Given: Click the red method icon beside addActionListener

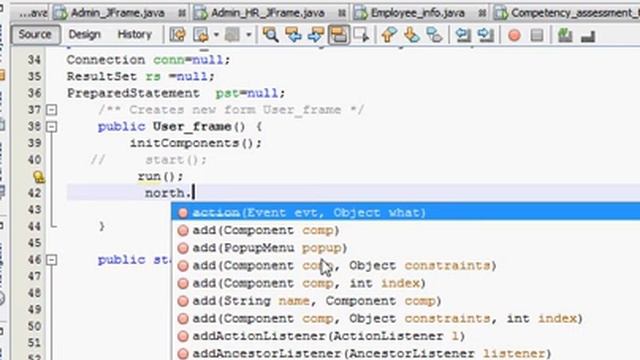Looking at the screenshot, I should coord(183,336).
